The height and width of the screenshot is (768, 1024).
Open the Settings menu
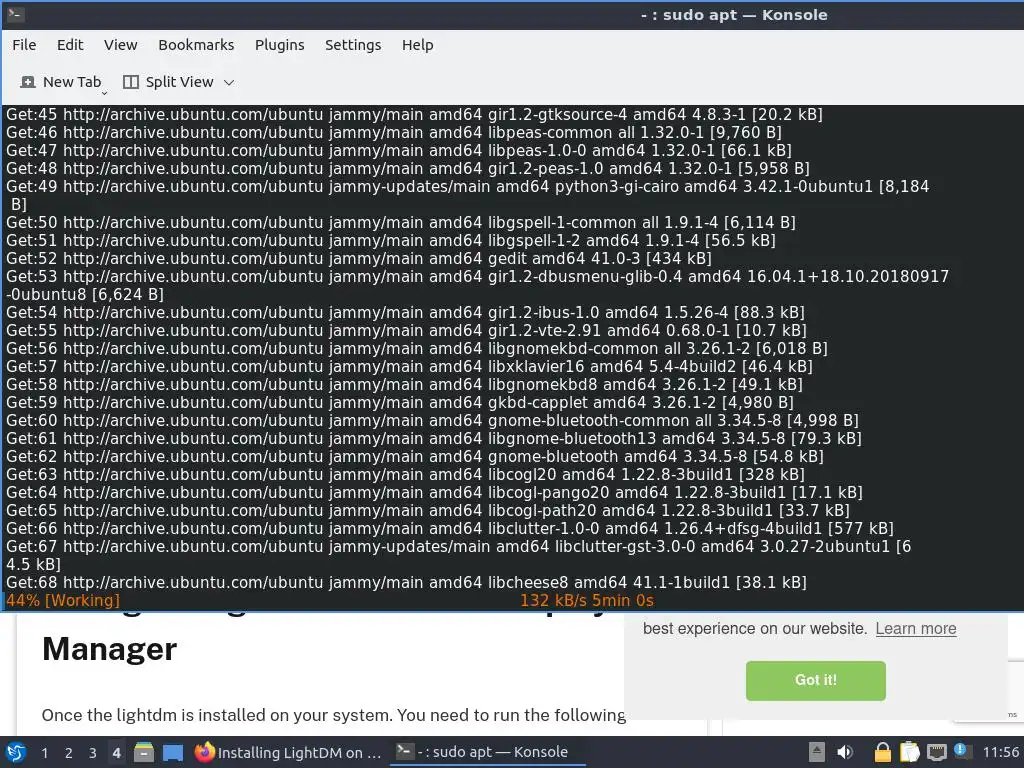click(353, 45)
